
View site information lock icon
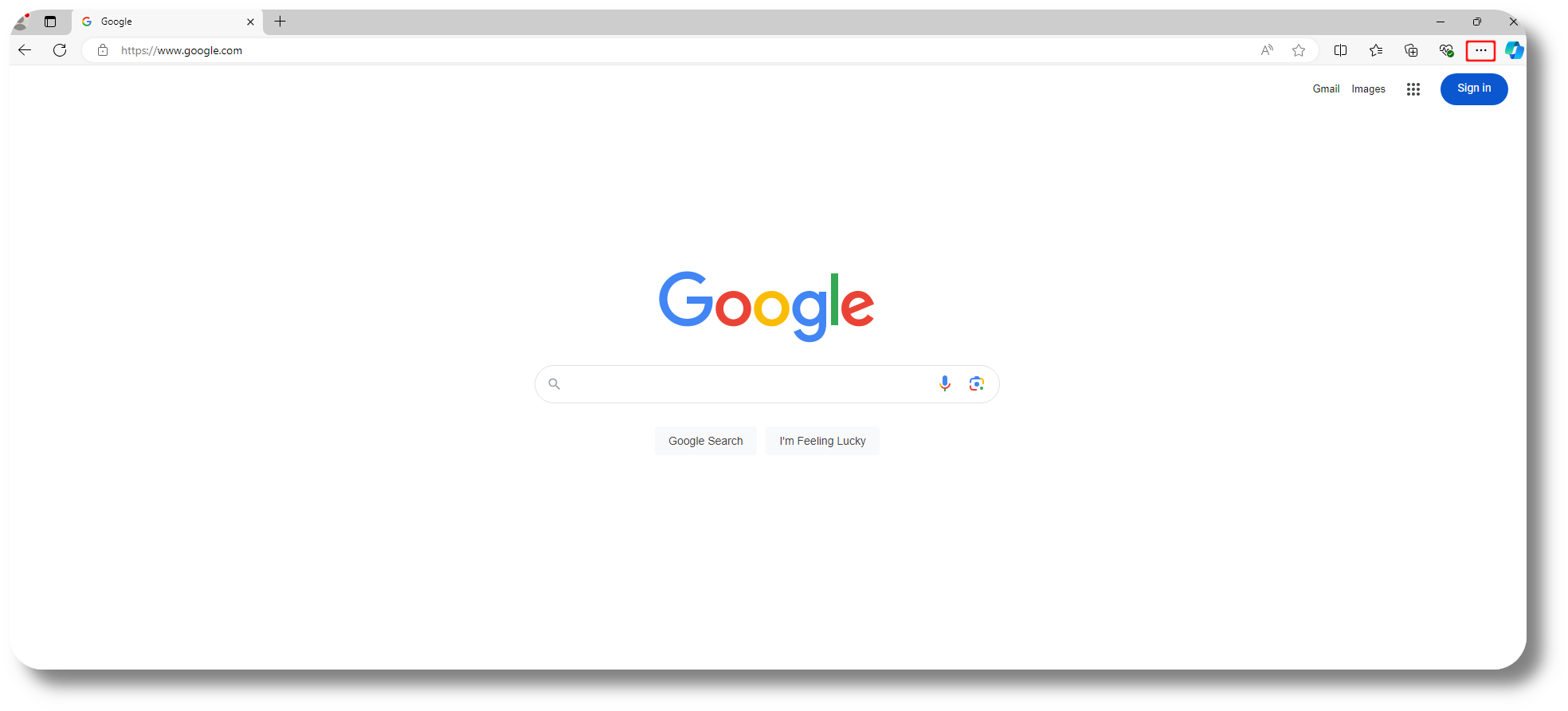point(103,50)
